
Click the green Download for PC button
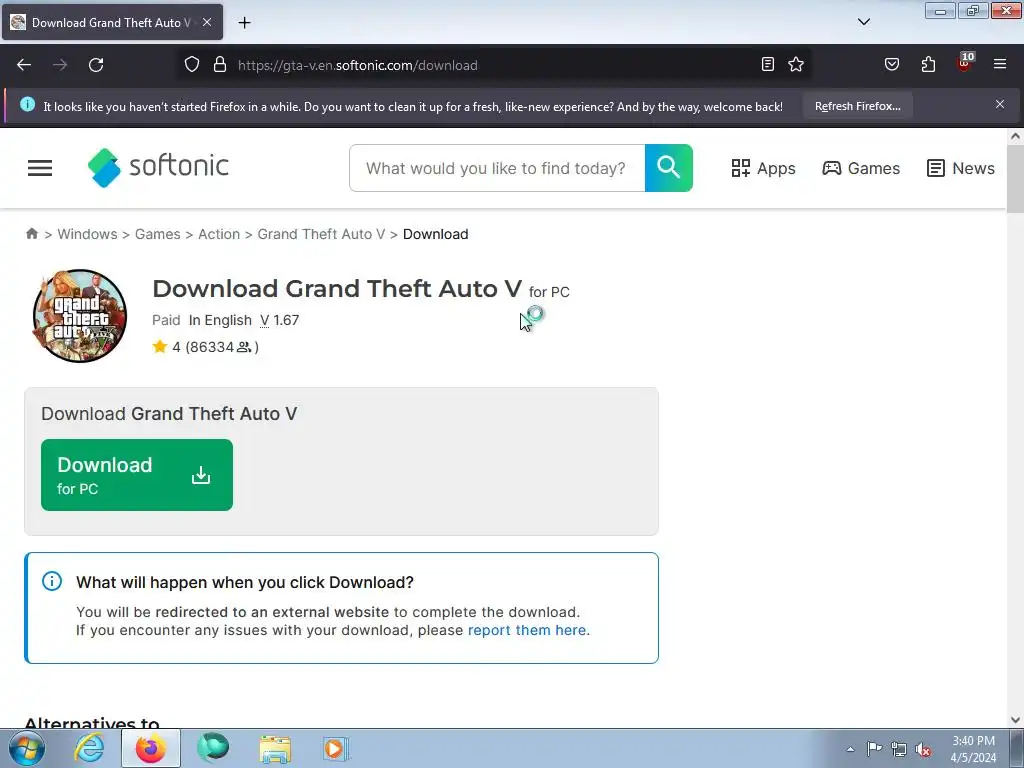click(136, 475)
